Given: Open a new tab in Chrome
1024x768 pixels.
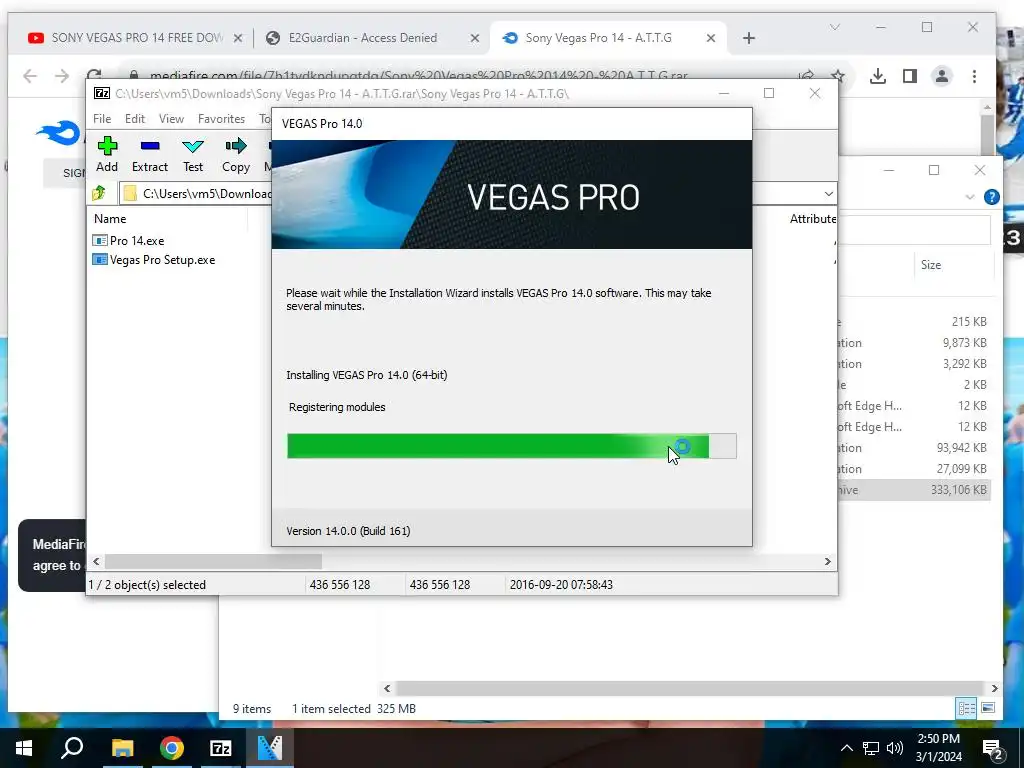Looking at the screenshot, I should [x=748, y=39].
